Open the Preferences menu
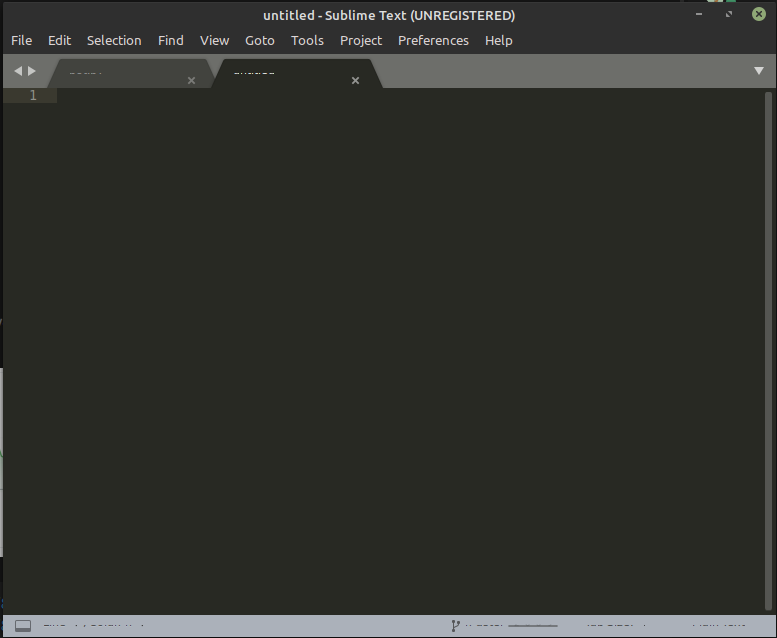777x638 pixels. coord(433,40)
